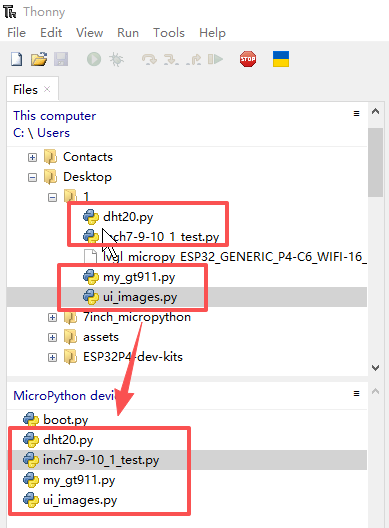The width and height of the screenshot is (389, 528).
Task: Resume execution with the resume icon
Action: (216, 59)
